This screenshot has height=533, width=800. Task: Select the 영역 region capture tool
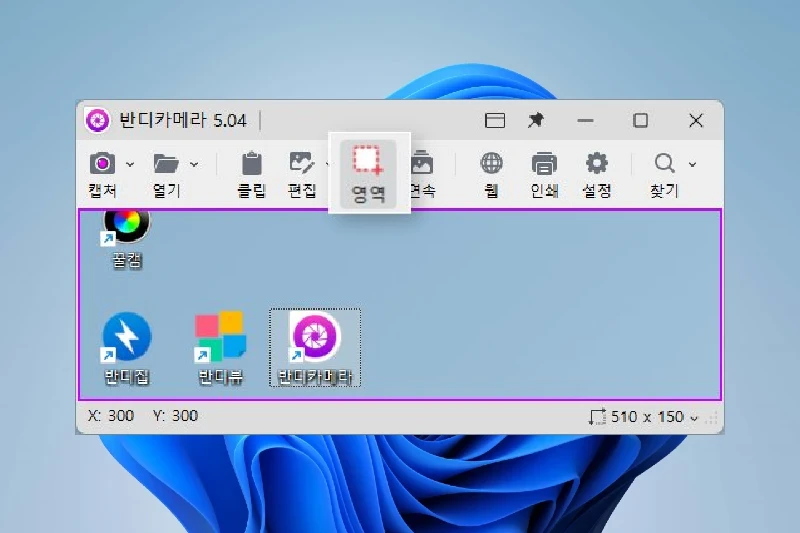point(368,173)
